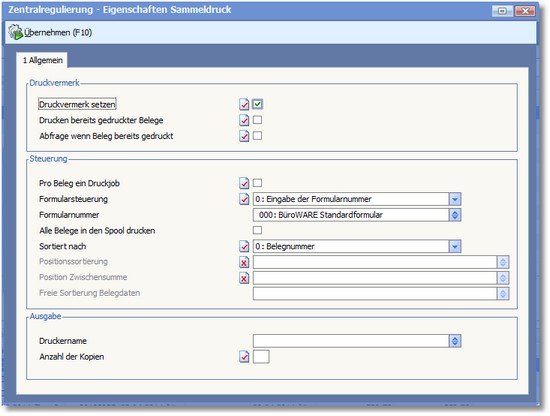Open the Formularsteuerung dropdown arrow
Image resolution: width=550 pixels, height=416 pixels.
455,199
